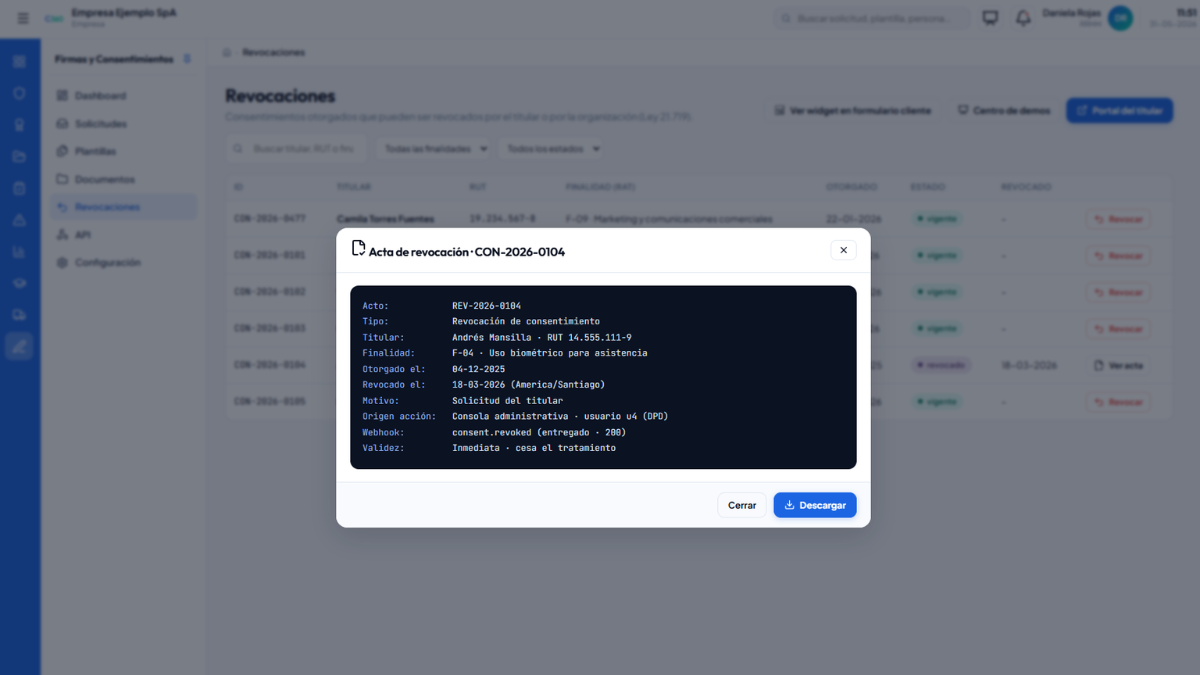Close the revocation act dialog with X

pyautogui.click(x=843, y=250)
